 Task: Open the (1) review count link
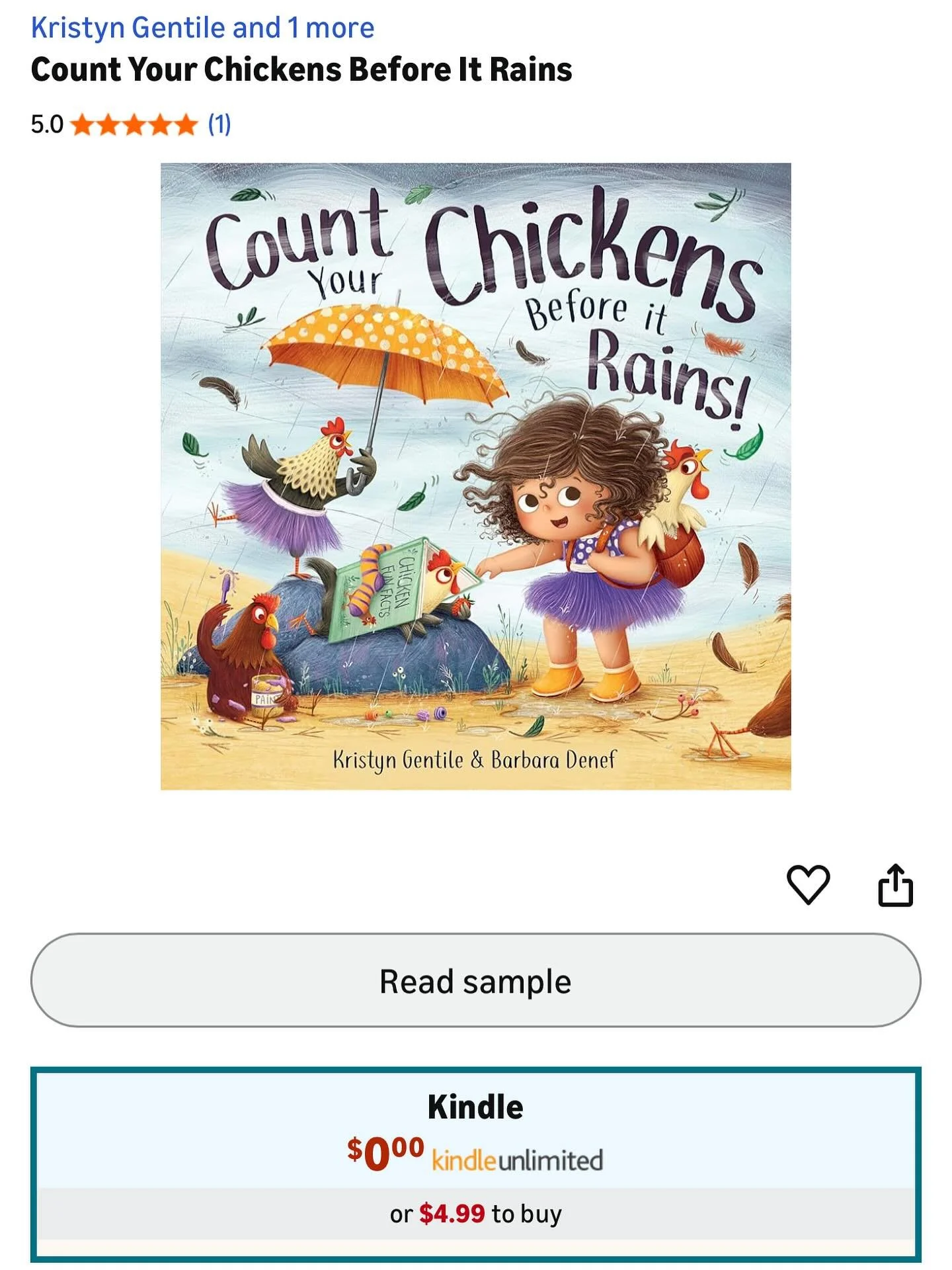[219, 124]
